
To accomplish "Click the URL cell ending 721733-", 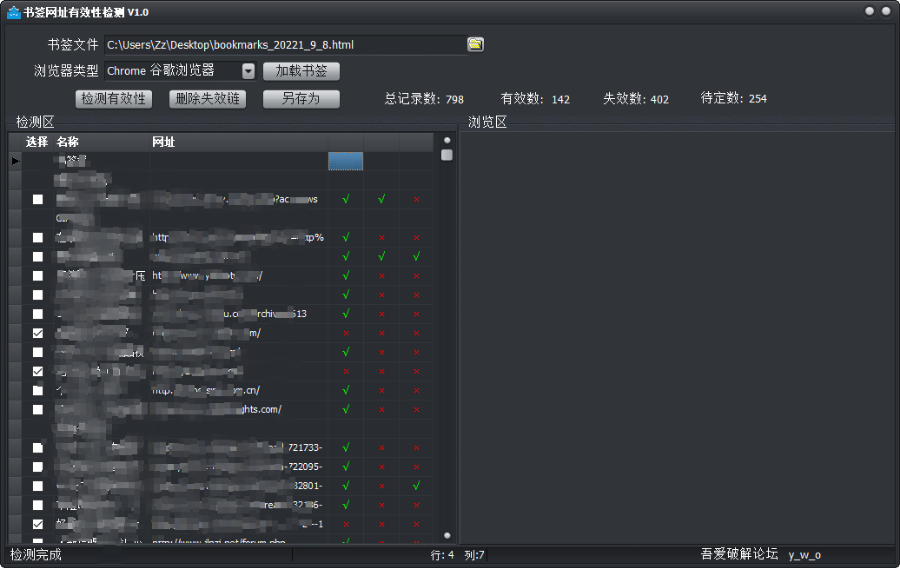I will tap(238, 448).
